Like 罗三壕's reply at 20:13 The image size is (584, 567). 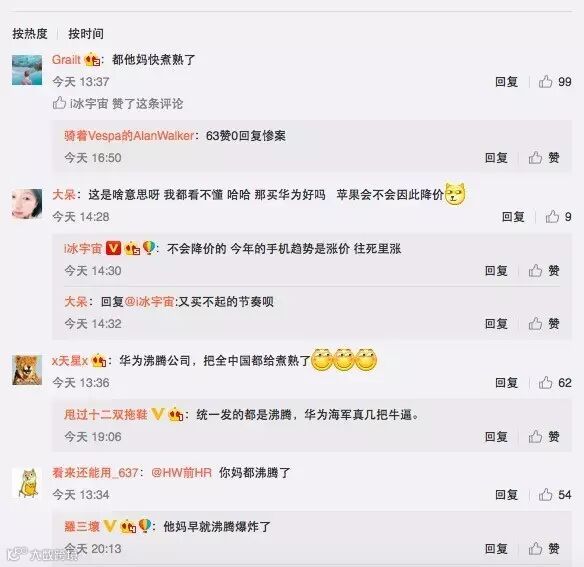544,548
